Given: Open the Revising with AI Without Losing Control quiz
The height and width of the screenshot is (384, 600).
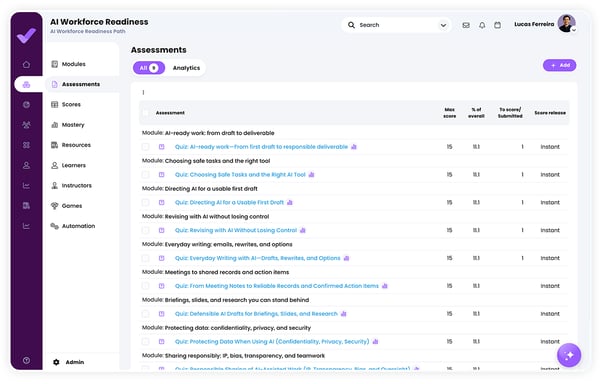Looking at the screenshot, I should (x=236, y=230).
